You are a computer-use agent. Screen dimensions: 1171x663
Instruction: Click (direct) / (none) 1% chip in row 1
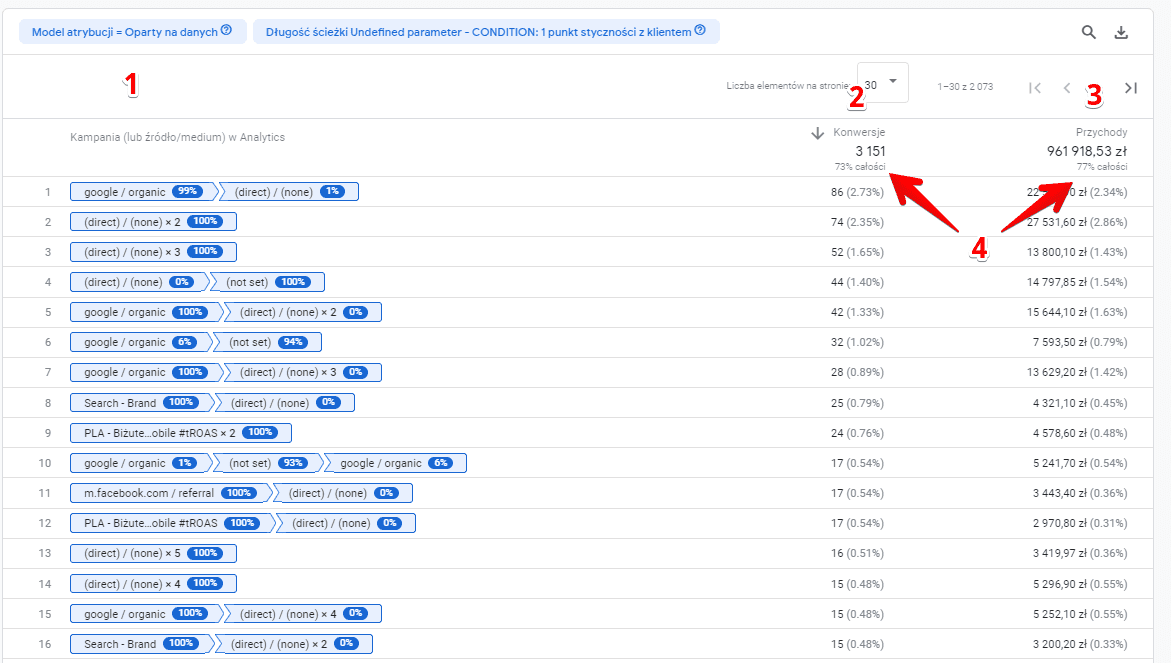(x=288, y=192)
